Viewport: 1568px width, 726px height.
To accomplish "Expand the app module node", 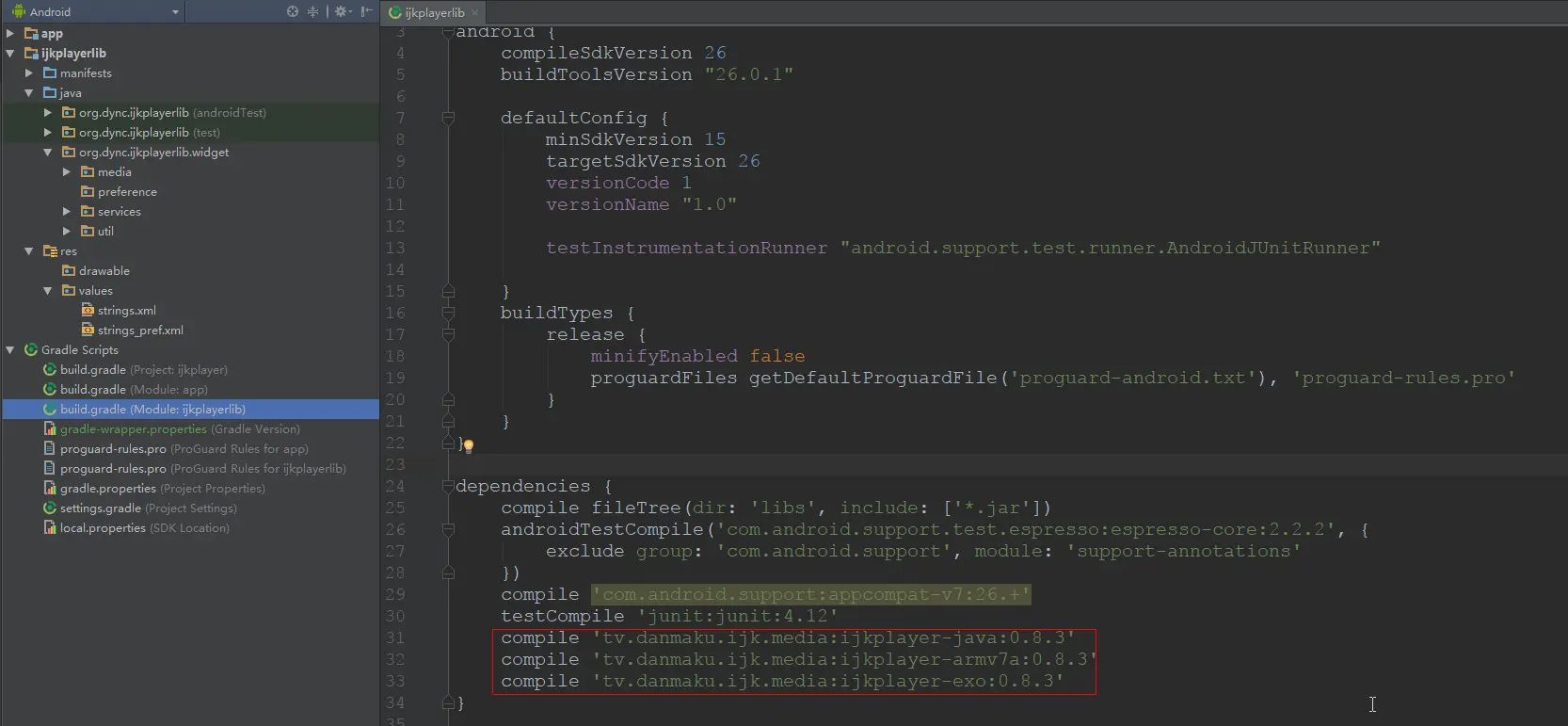I will pos(10,33).
